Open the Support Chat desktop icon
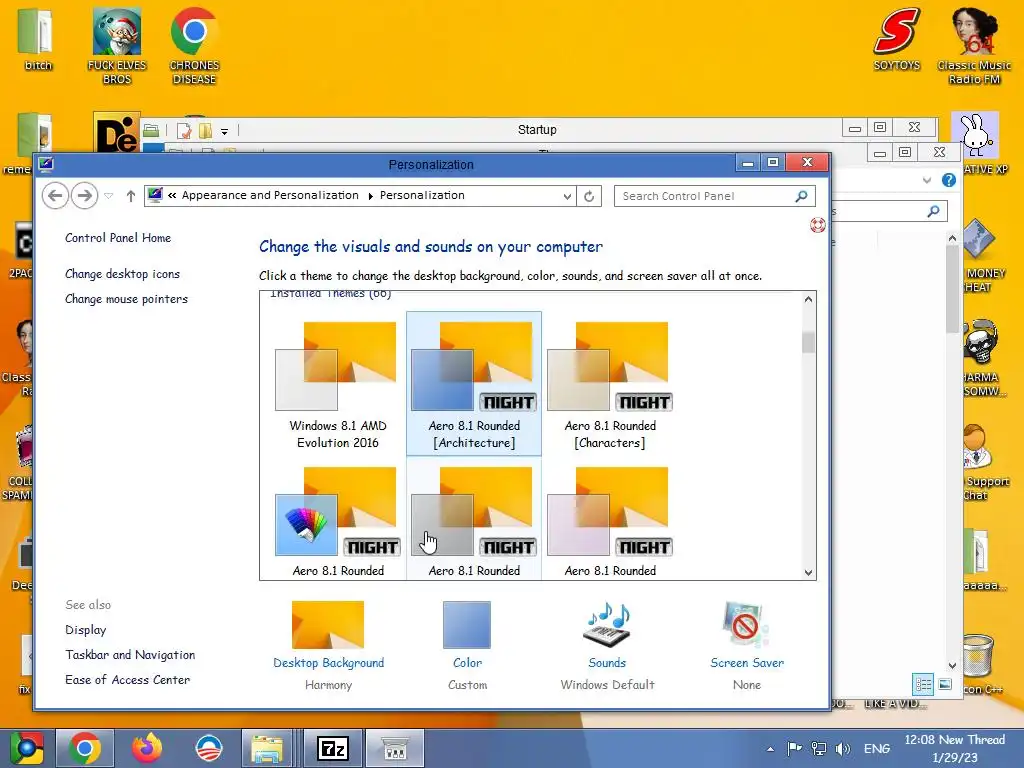 986,462
